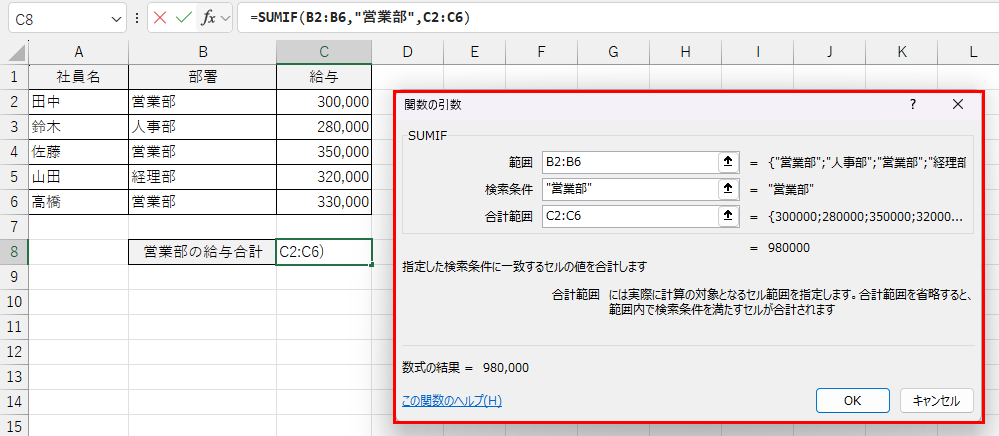The image size is (999, 436).
Task: Collapse dialog using 範囲 range selector icon
Action: [727, 163]
